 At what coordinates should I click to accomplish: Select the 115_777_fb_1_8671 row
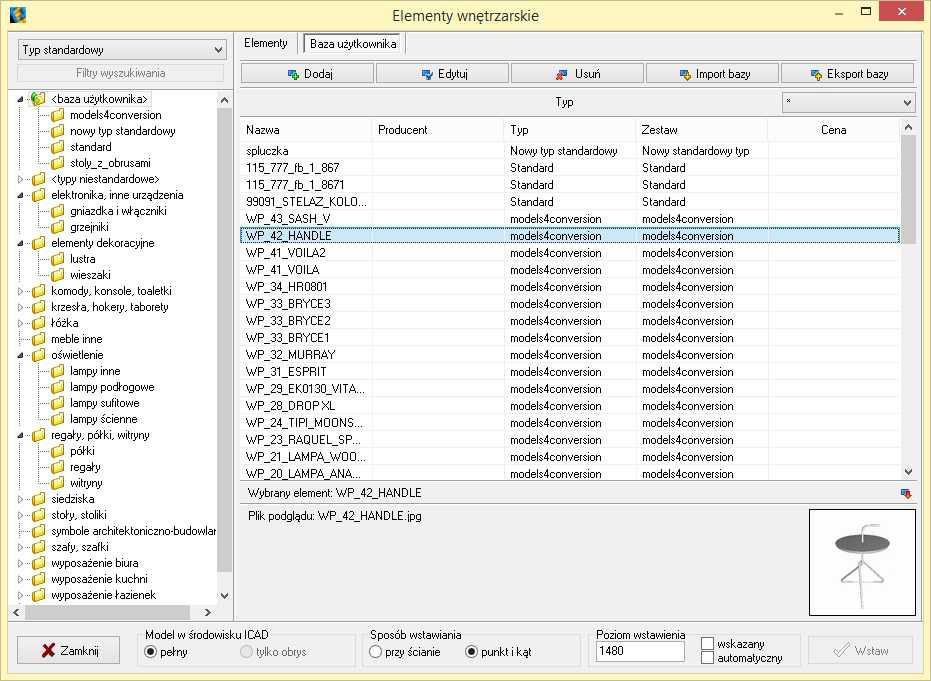point(570,185)
